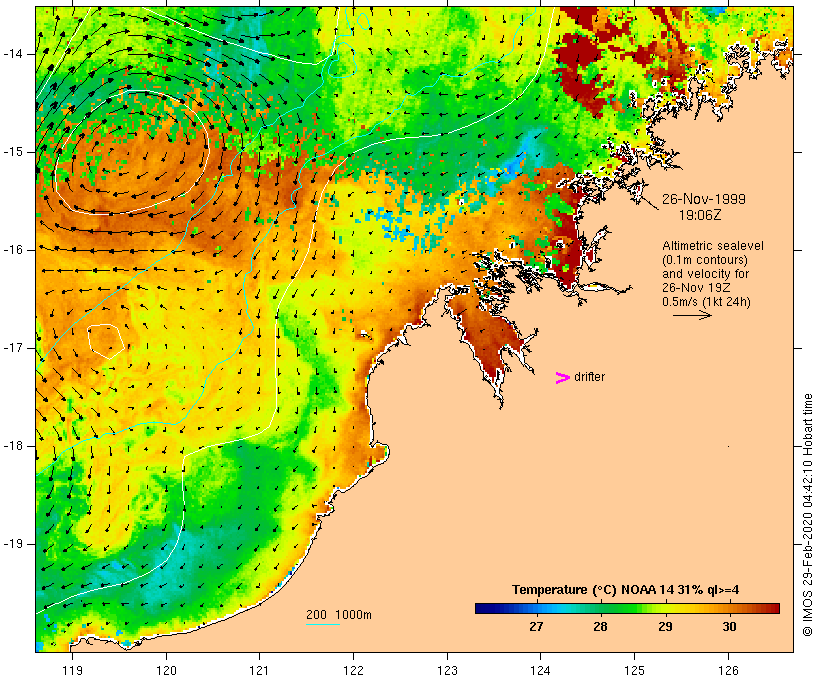The width and height of the screenshot is (820, 680).
Task: Click the '126' longitude axis label
Action: (x=728, y=670)
